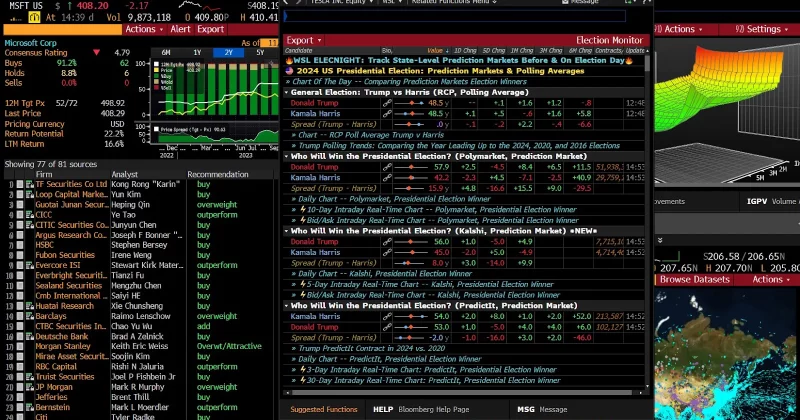
Task: Click range slider on PredictIt Kamala Harris row
Action: [409, 316]
